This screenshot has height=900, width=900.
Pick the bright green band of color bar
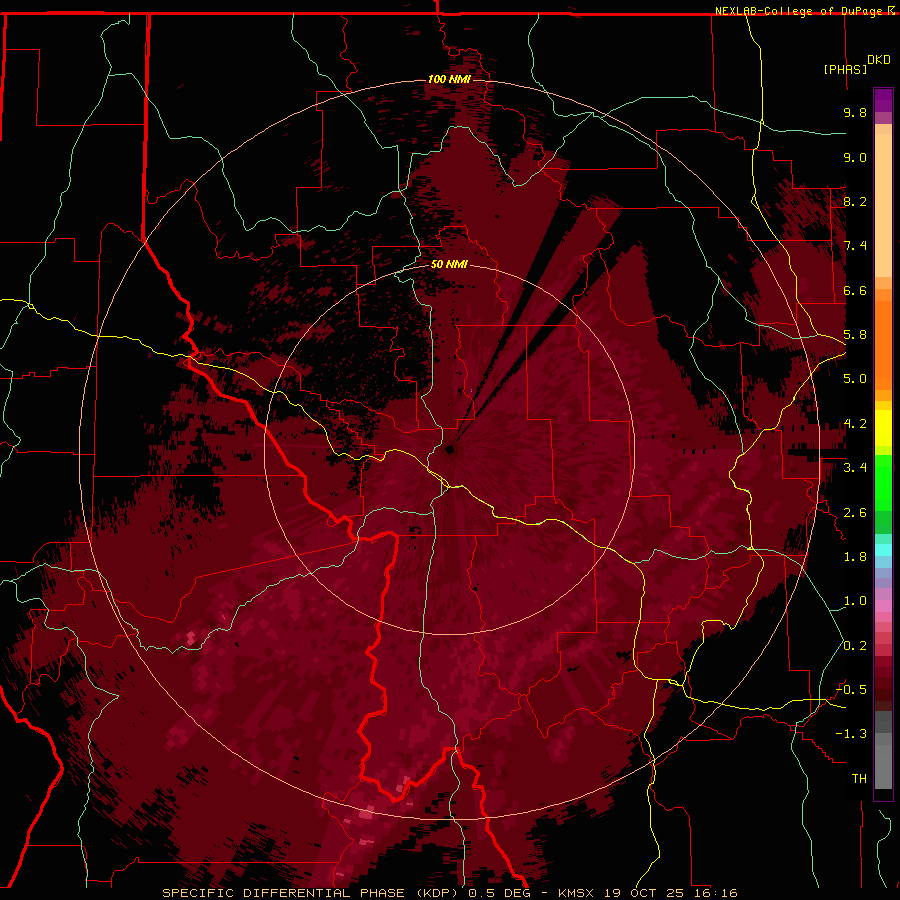883,483
